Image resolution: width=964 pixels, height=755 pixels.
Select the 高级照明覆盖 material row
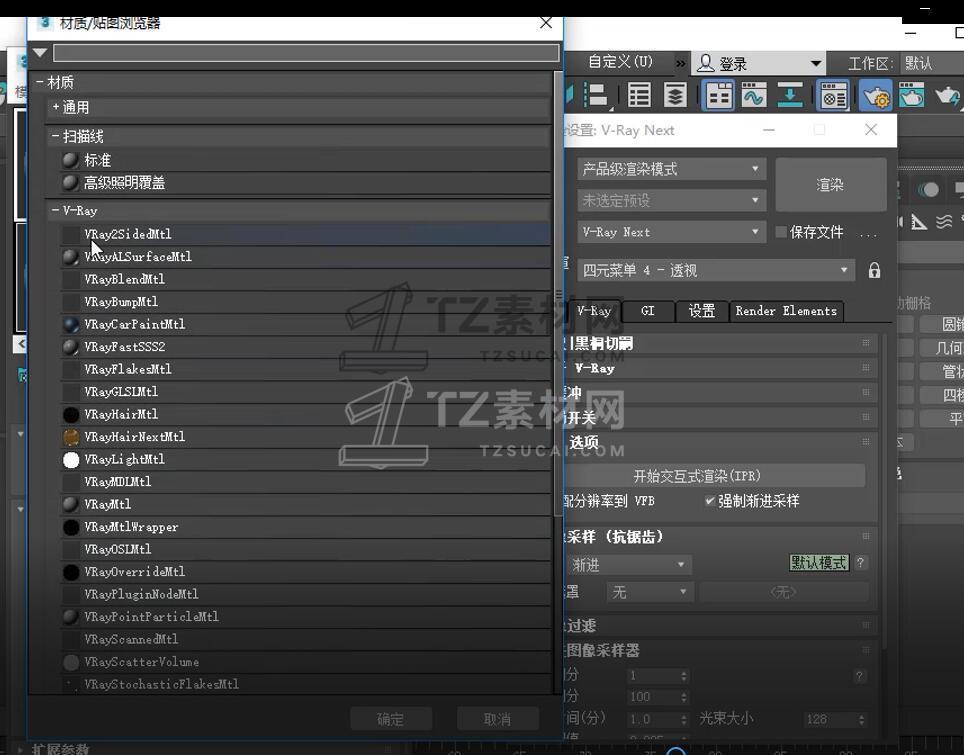pos(305,183)
